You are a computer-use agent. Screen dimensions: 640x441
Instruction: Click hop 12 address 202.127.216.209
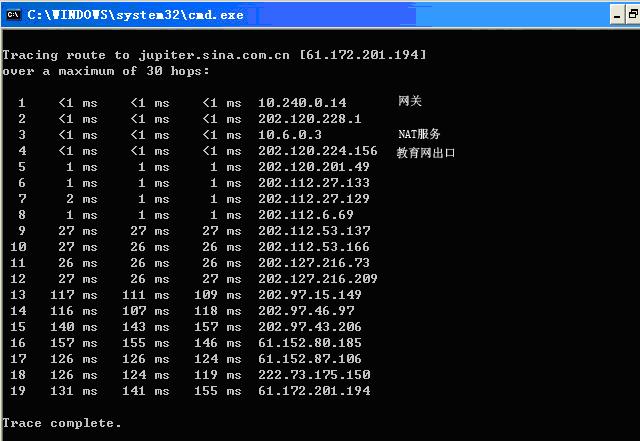(x=318, y=279)
